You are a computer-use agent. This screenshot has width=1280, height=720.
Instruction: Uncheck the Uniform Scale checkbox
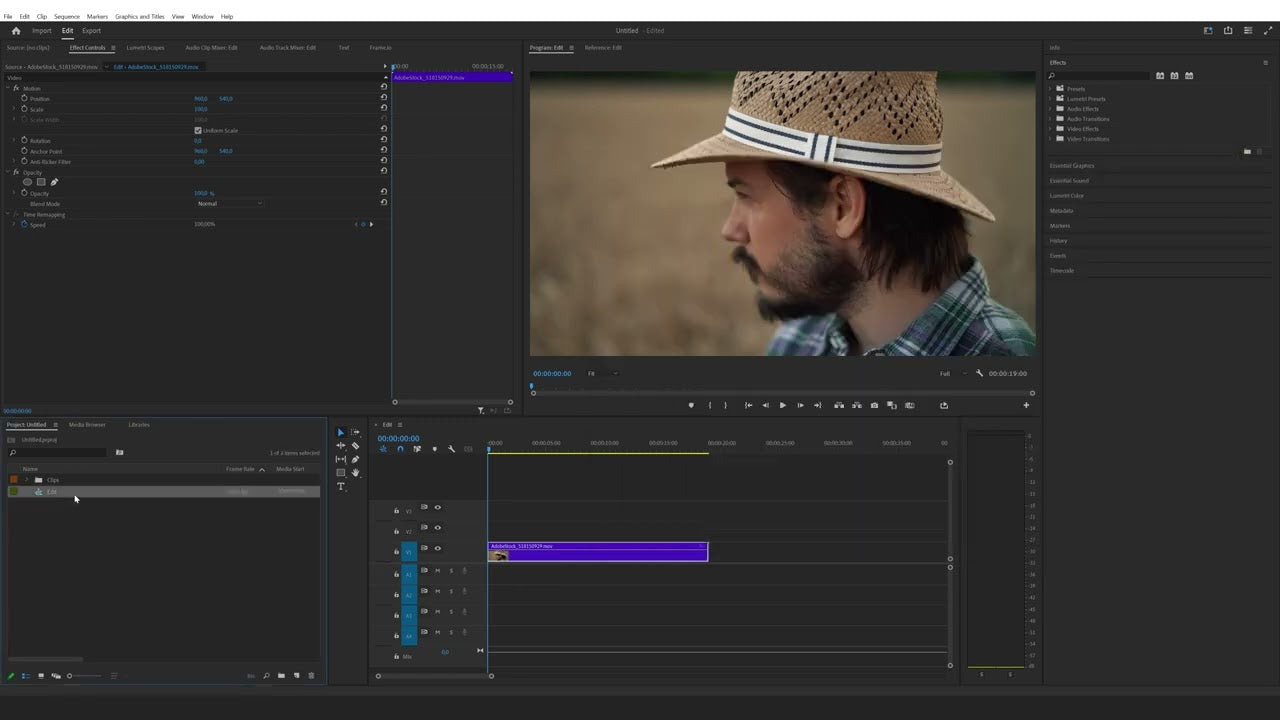[x=198, y=130]
